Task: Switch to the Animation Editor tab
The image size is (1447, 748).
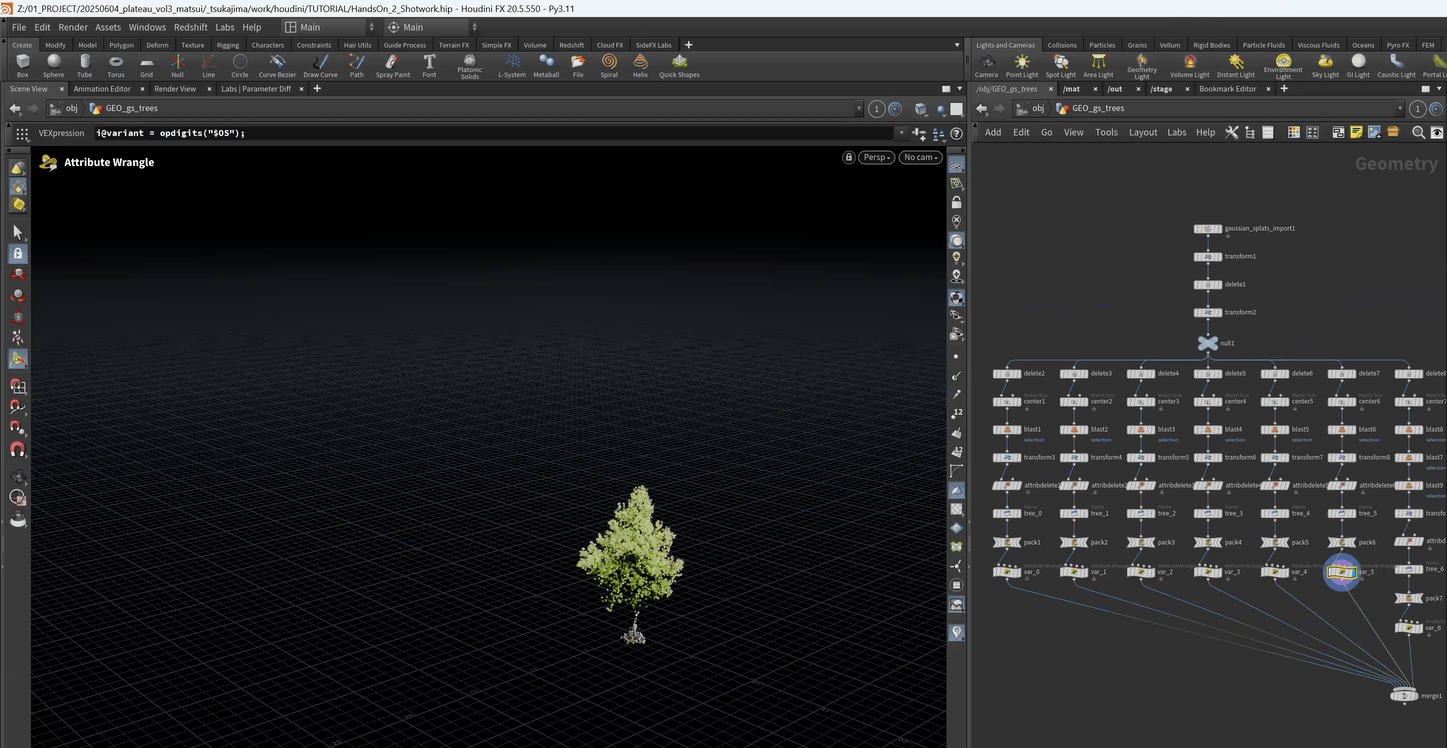Action: coord(102,89)
